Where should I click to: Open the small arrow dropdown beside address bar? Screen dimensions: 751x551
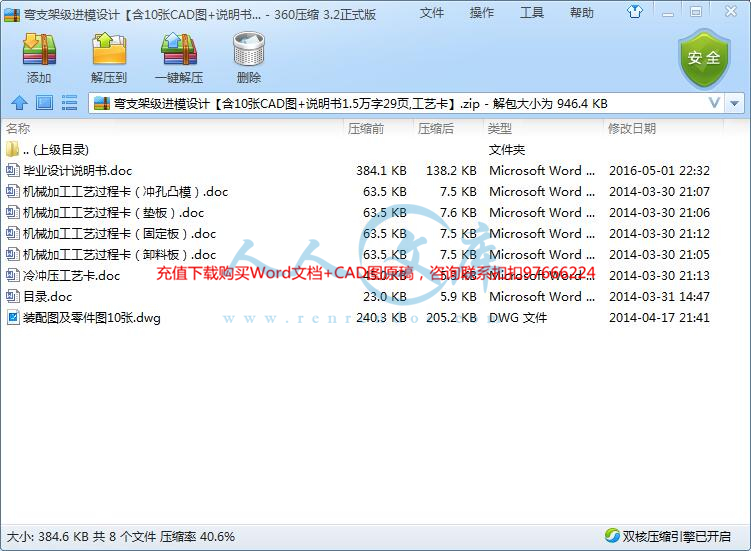pyautogui.click(x=735, y=103)
